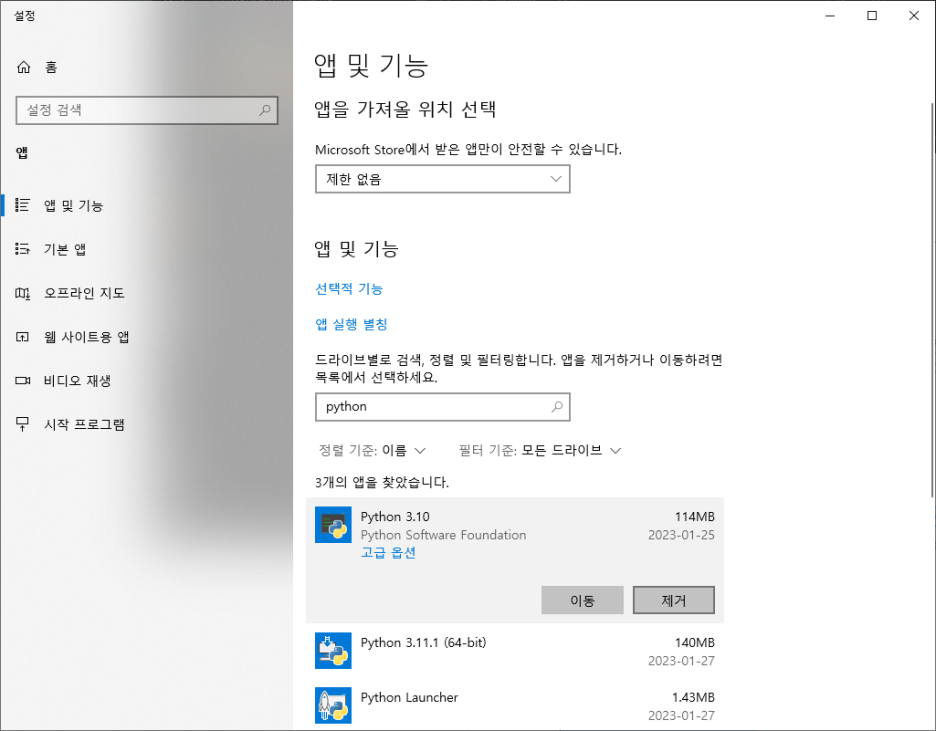Minimize the 설정 window

coord(830,16)
